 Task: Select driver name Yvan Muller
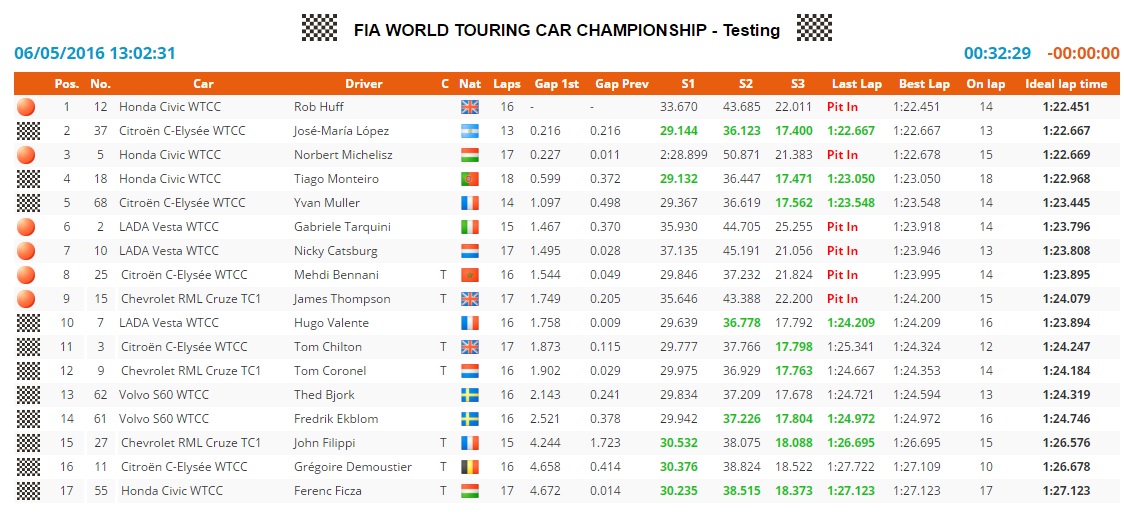[326, 203]
